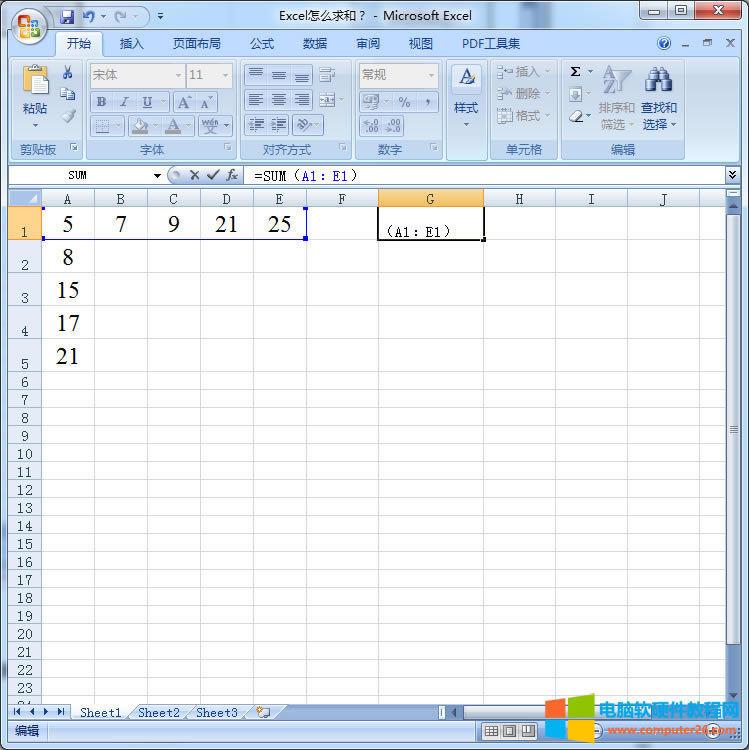This screenshot has height=750, width=749.
Task: Apply comma style
Action: click(428, 102)
